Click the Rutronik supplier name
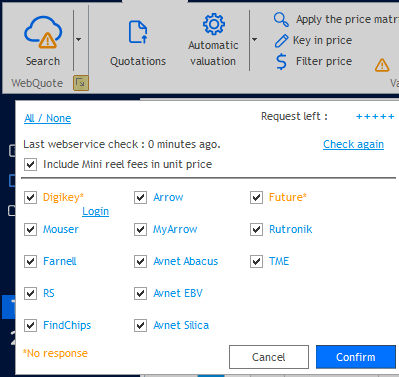This screenshot has height=377, width=399. click(291, 229)
